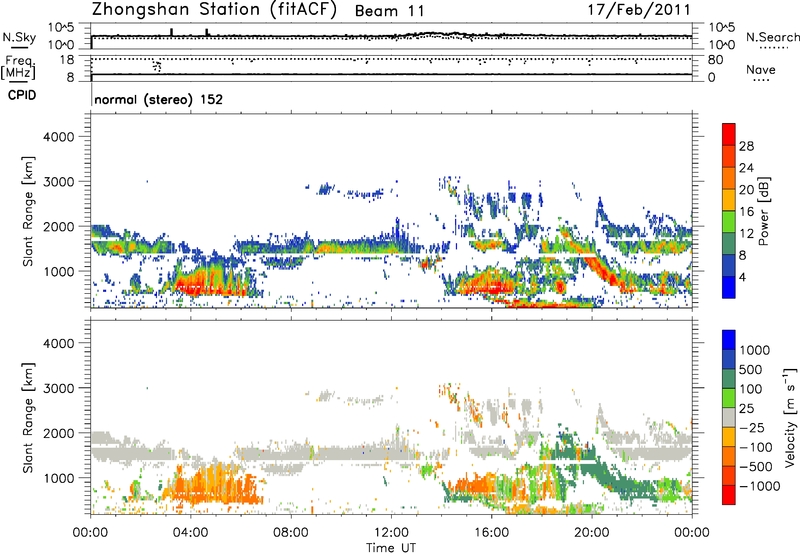Pick the light green segment of power colorbar
The image size is (800, 554).
[x=729, y=221]
